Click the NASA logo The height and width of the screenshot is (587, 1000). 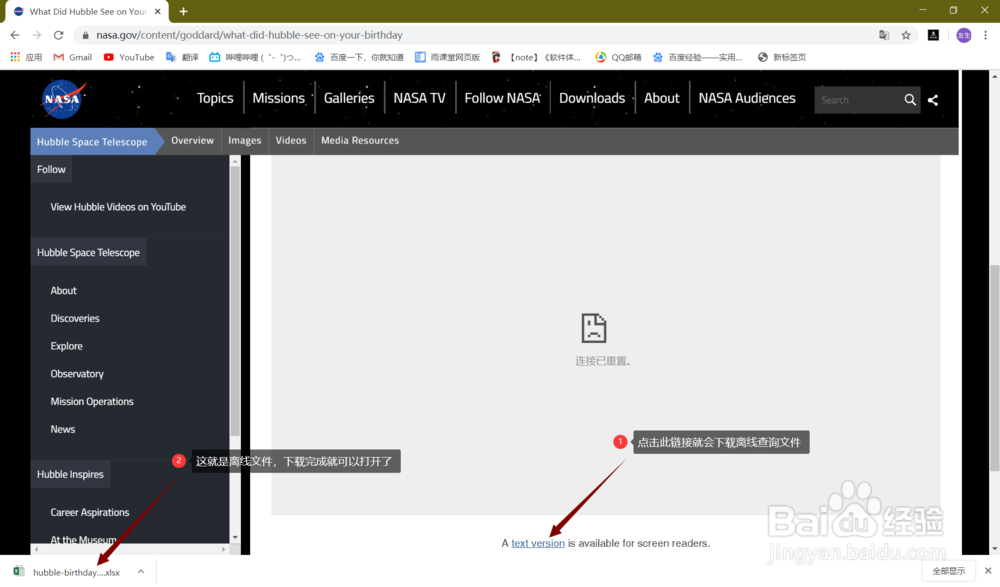pyautogui.click(x=63, y=99)
